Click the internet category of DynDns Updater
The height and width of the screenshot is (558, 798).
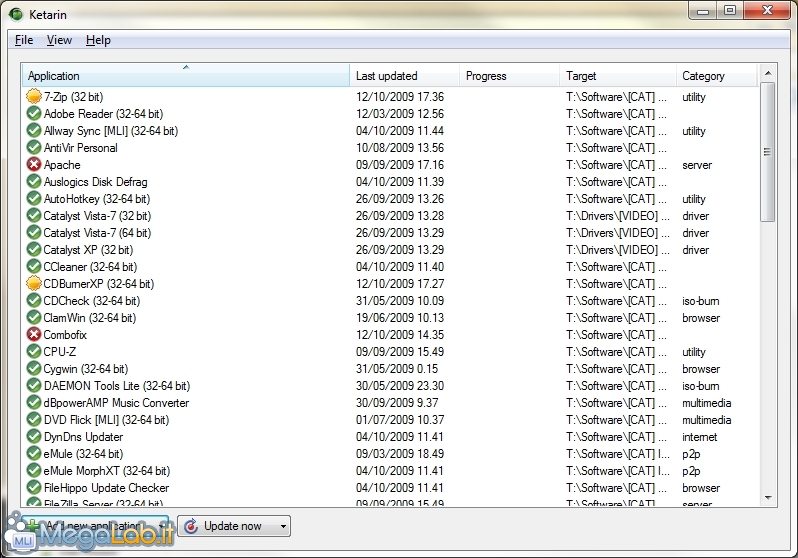(x=699, y=436)
